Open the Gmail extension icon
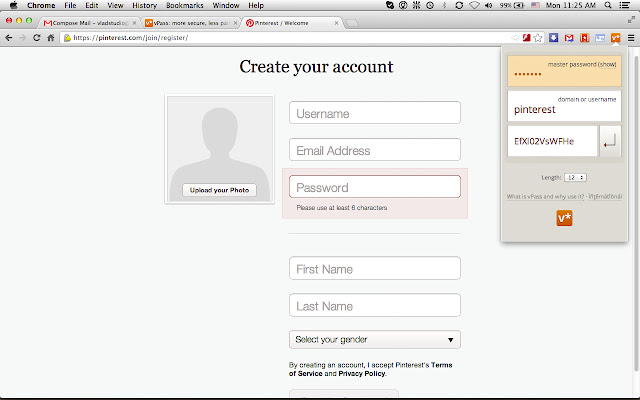Screen dimensions: 640x400 [x=569, y=38]
